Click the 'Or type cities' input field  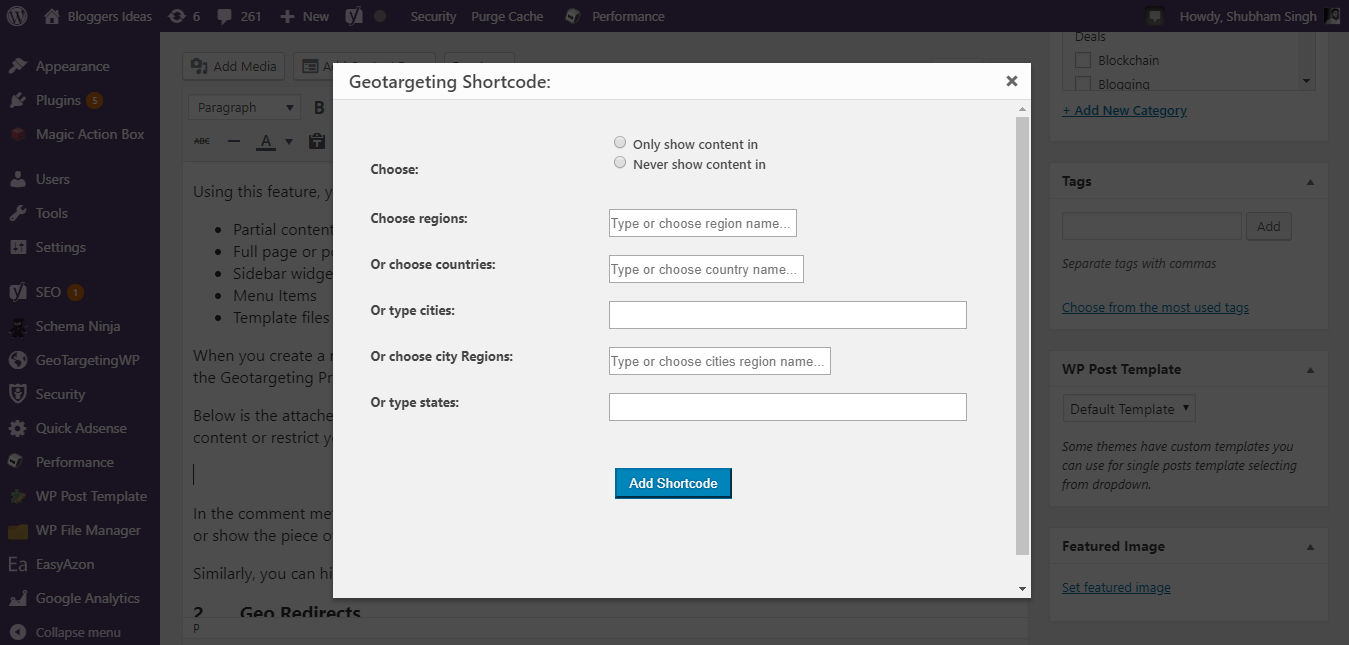coord(787,315)
